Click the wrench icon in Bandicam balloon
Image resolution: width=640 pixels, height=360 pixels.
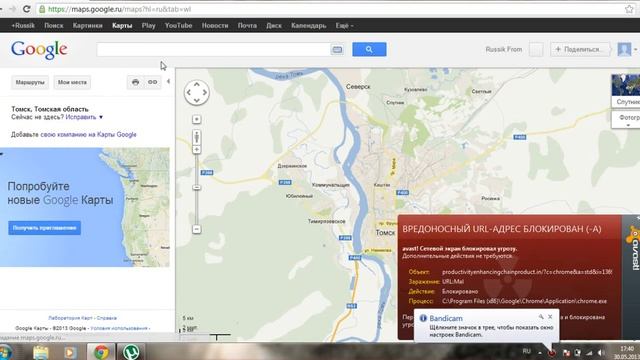(x=541, y=317)
